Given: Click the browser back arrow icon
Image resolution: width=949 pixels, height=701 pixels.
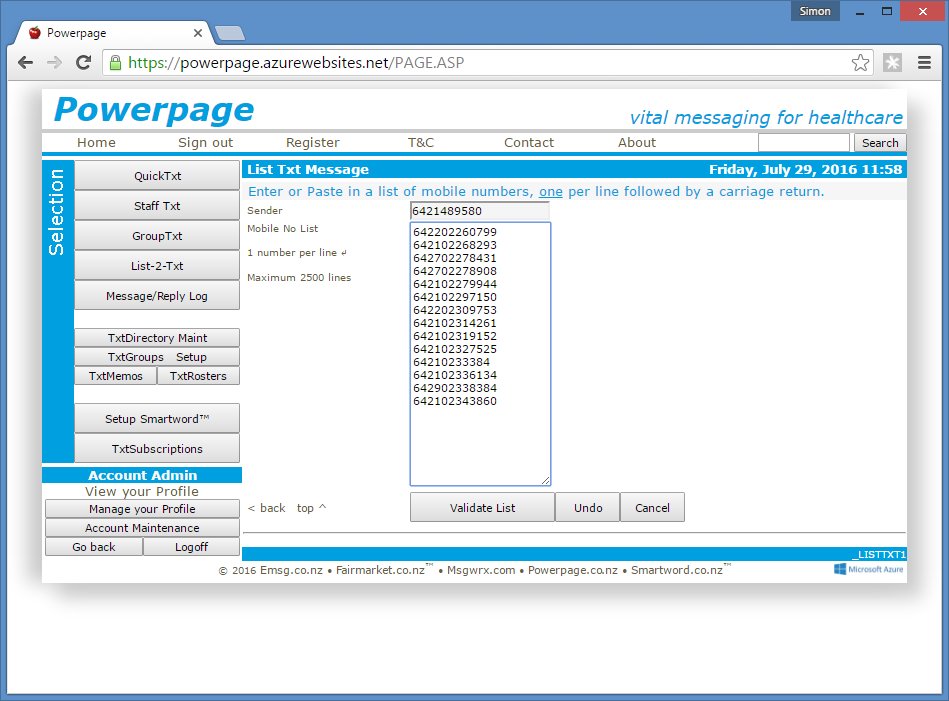Looking at the screenshot, I should [26, 63].
